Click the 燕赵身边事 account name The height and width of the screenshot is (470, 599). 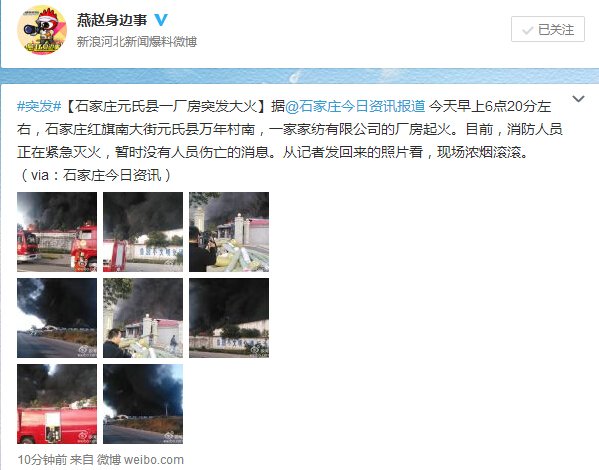112,20
